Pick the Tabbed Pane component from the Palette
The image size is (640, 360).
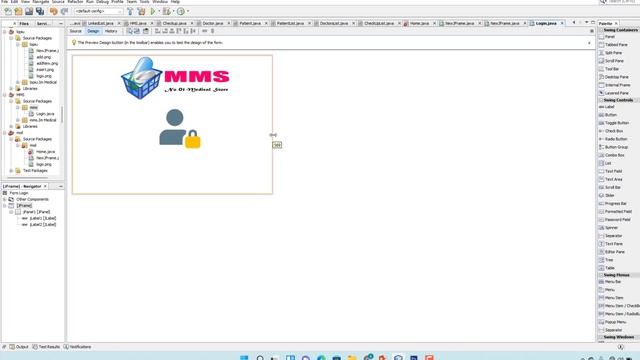point(616,45)
